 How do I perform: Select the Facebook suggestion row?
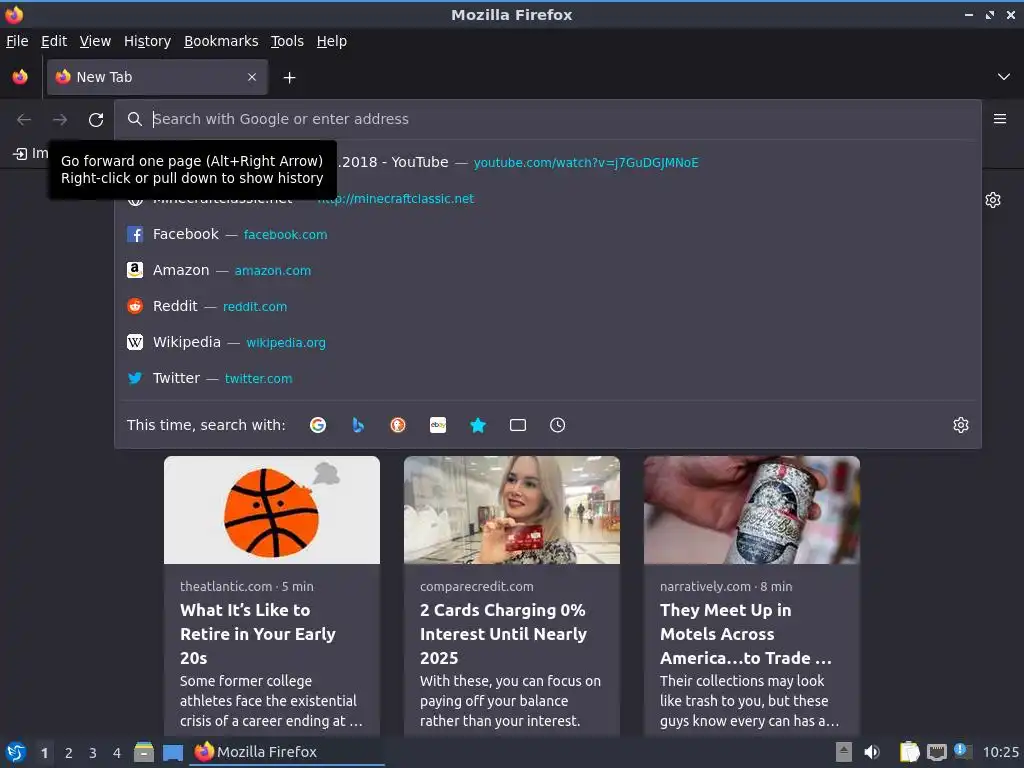coord(547,234)
